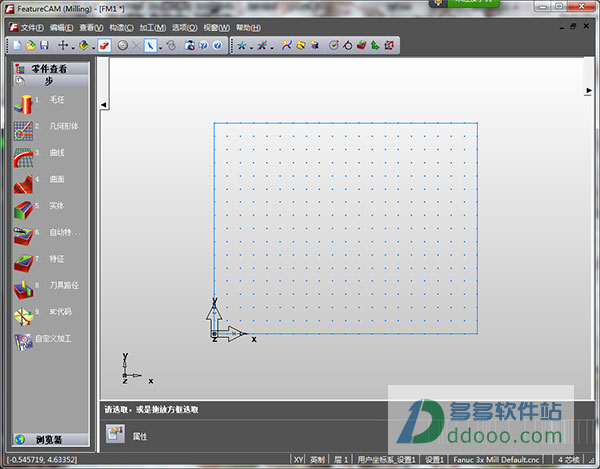Image resolution: width=600 pixels, height=469 pixels.
Task: Restore the inner document window
Action: [x=573, y=26]
